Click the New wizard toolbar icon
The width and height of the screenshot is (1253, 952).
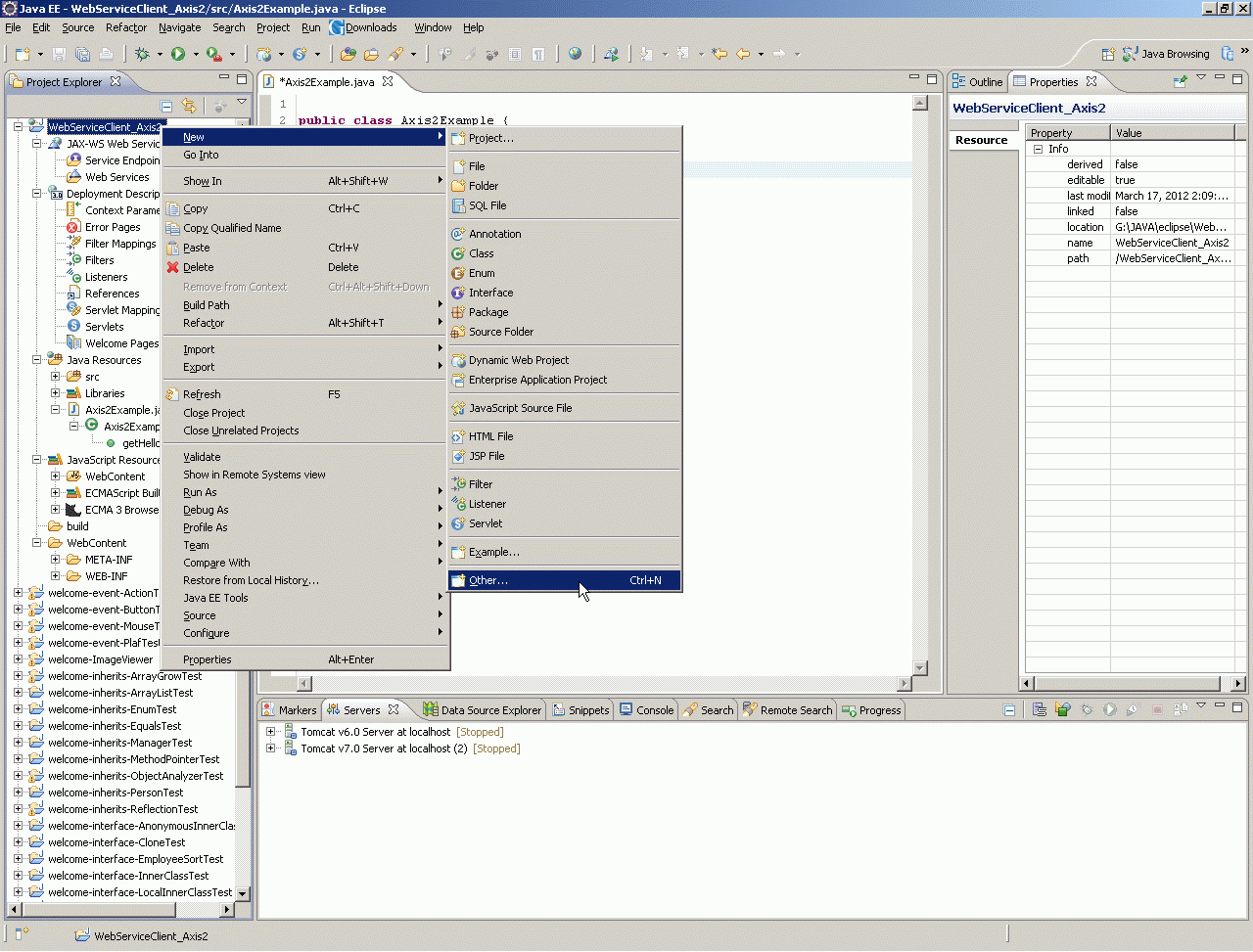tap(22, 54)
